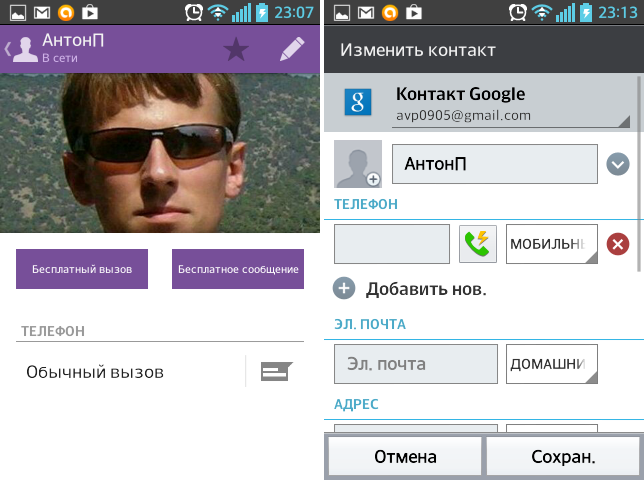This screenshot has height=480, width=644.
Task: Tap the back arrow beside АнтонП avatar
Action: coord(8,50)
